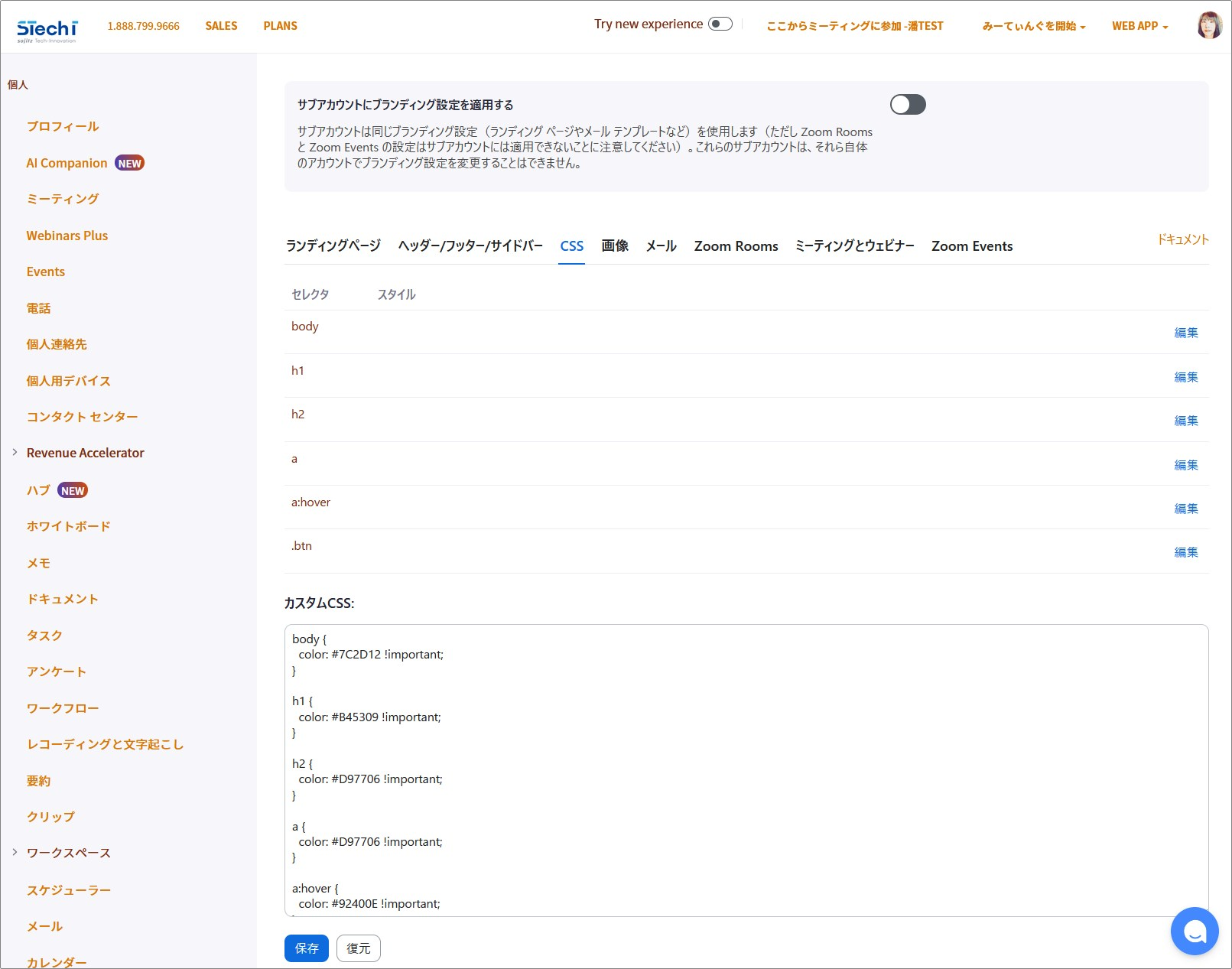Edit the h2 selector row
The image size is (1232, 969).
tap(1186, 421)
